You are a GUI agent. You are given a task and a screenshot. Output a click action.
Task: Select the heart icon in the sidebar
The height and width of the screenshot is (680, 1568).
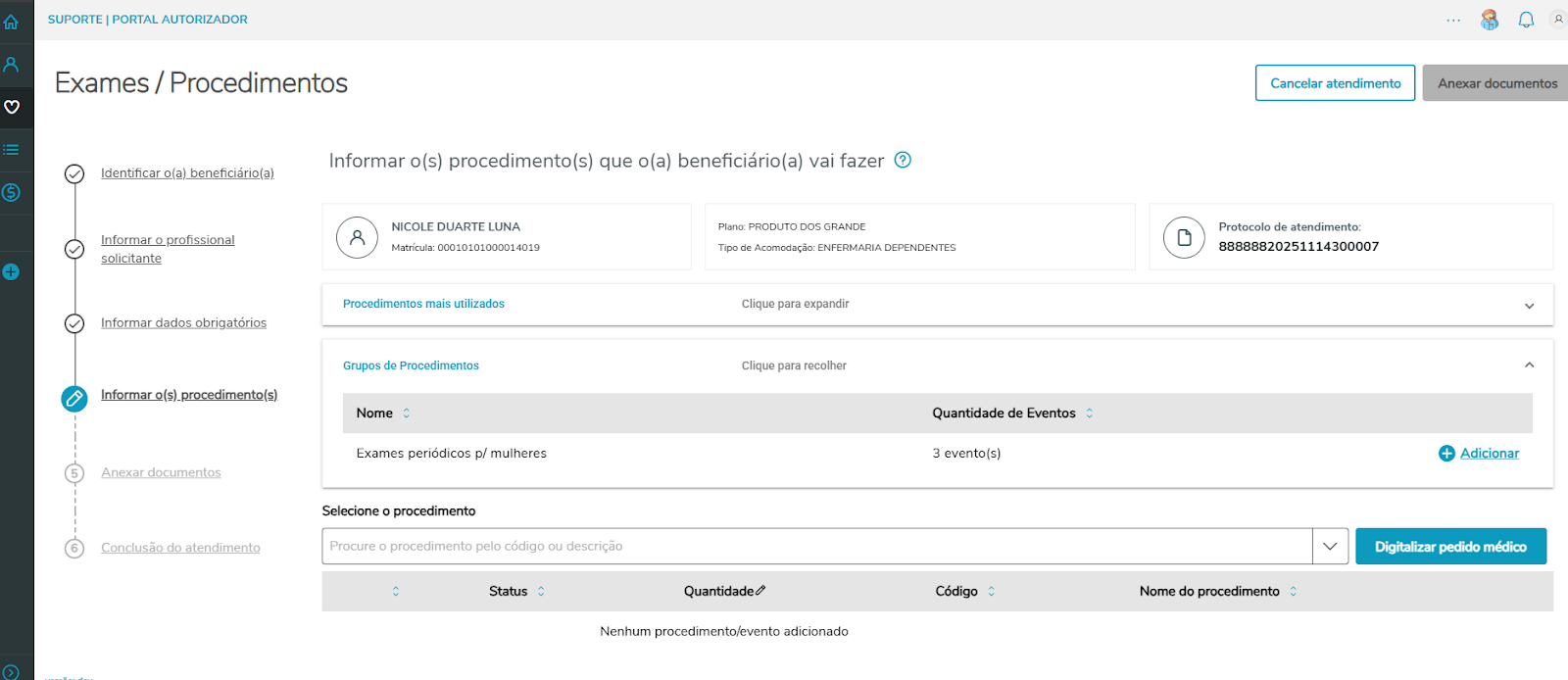coord(12,107)
